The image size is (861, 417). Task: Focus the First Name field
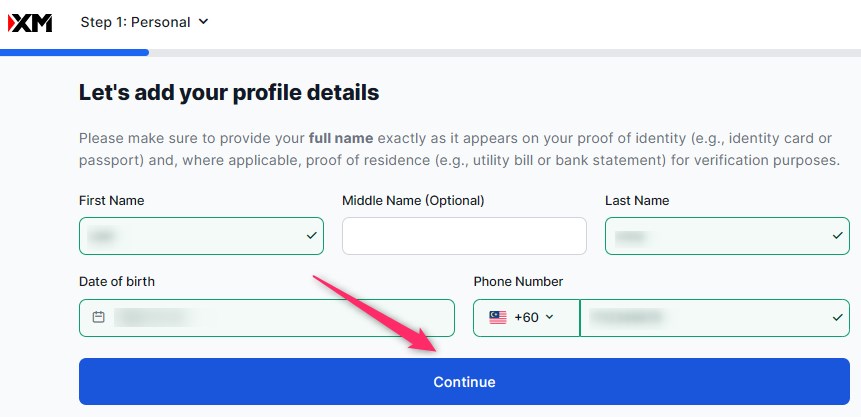190,236
